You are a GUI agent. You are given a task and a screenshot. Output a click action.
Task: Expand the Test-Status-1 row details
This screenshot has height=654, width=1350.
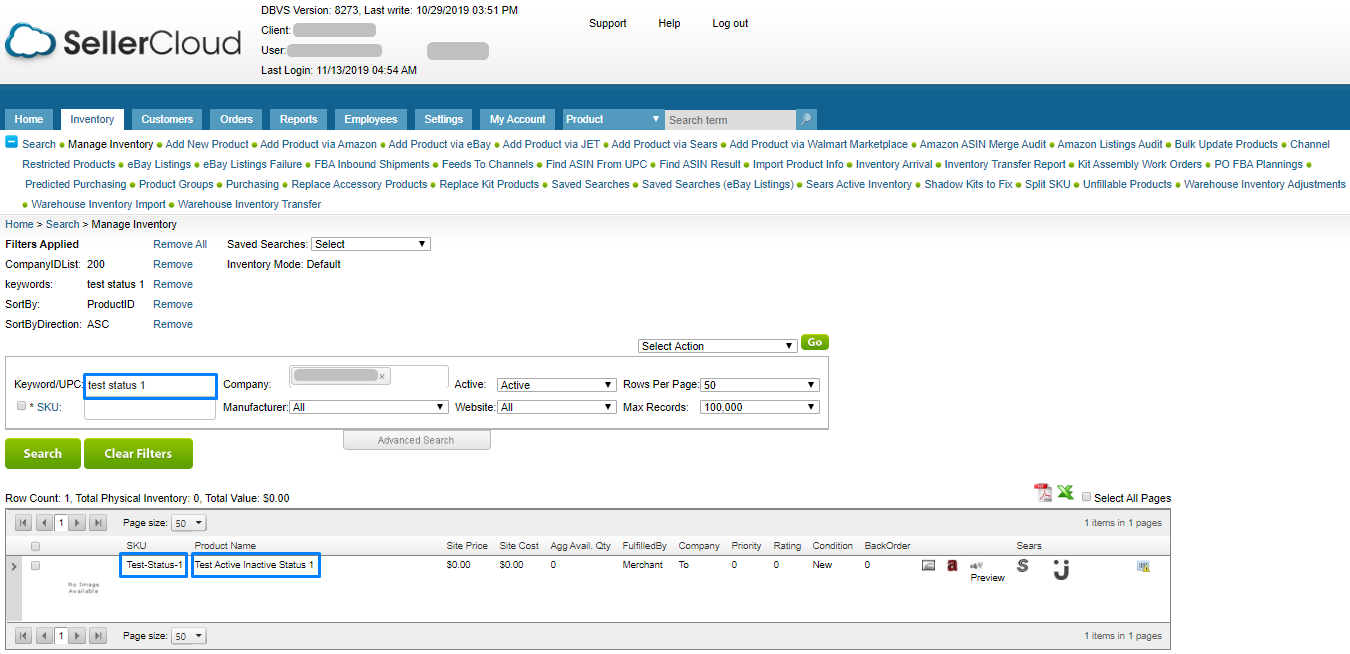pos(13,566)
